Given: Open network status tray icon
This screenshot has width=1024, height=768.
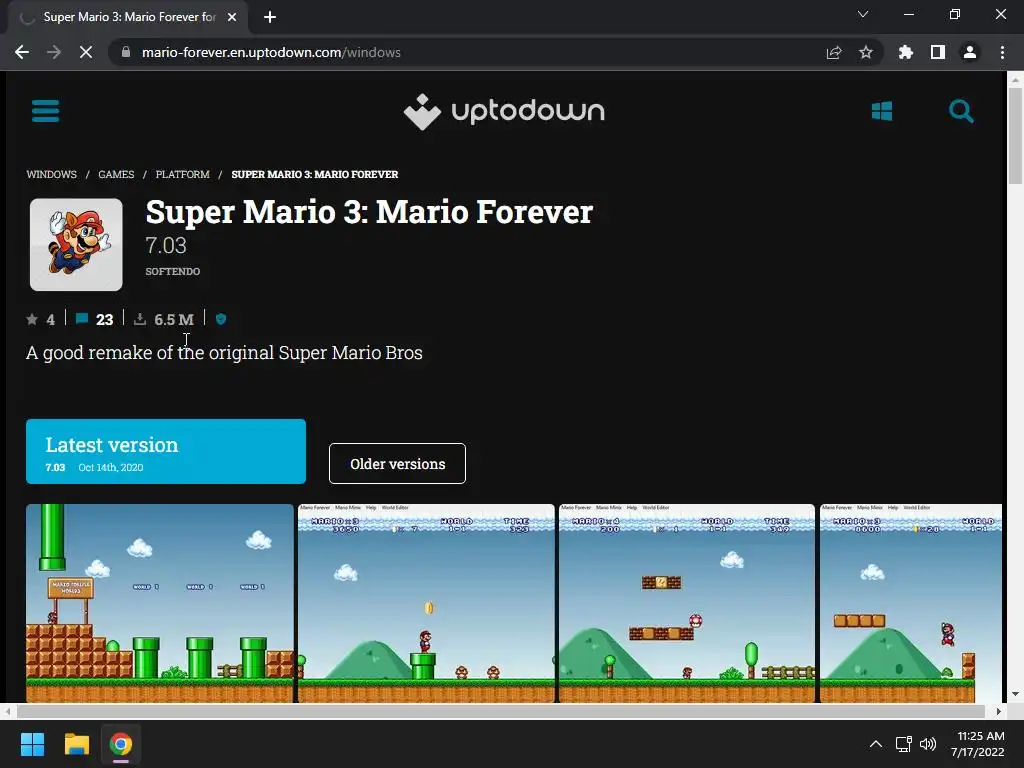Looking at the screenshot, I should tap(904, 744).
